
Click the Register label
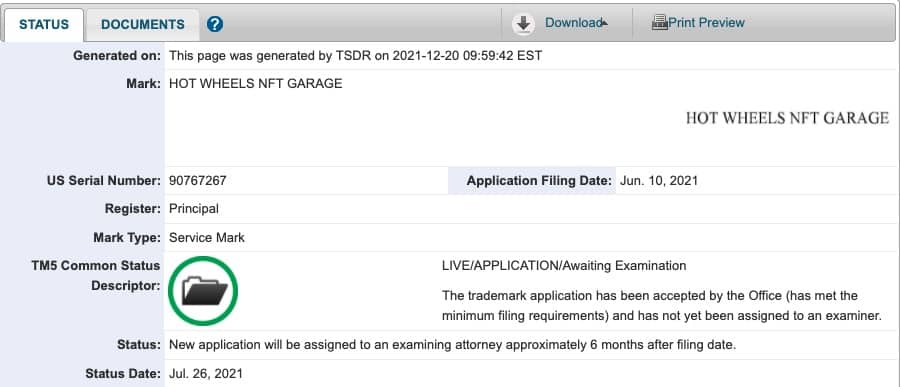(x=133, y=209)
